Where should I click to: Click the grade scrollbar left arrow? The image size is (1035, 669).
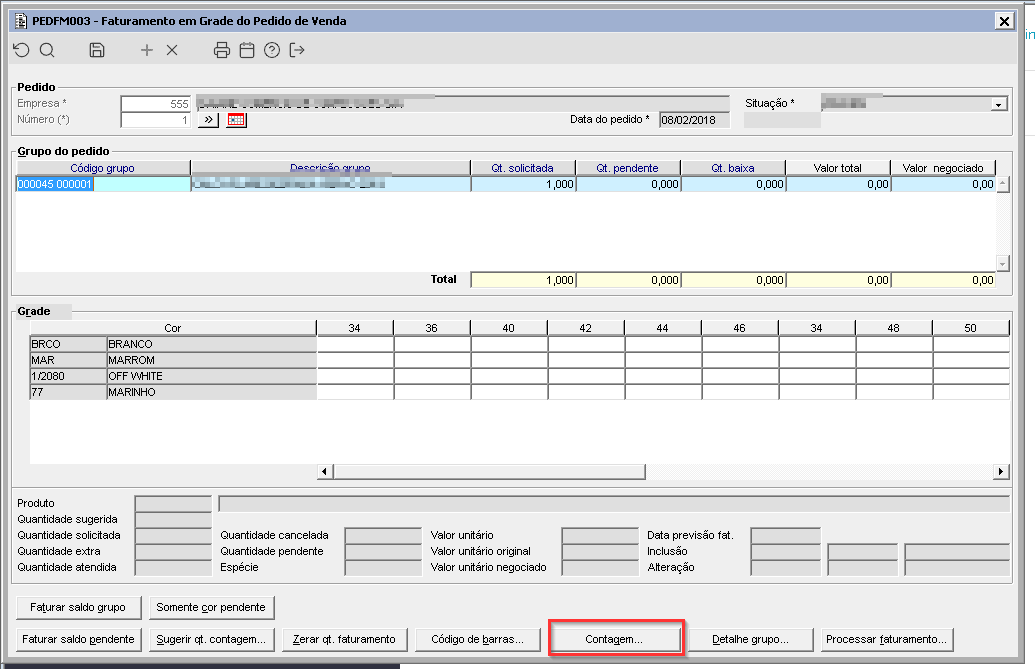[324, 471]
